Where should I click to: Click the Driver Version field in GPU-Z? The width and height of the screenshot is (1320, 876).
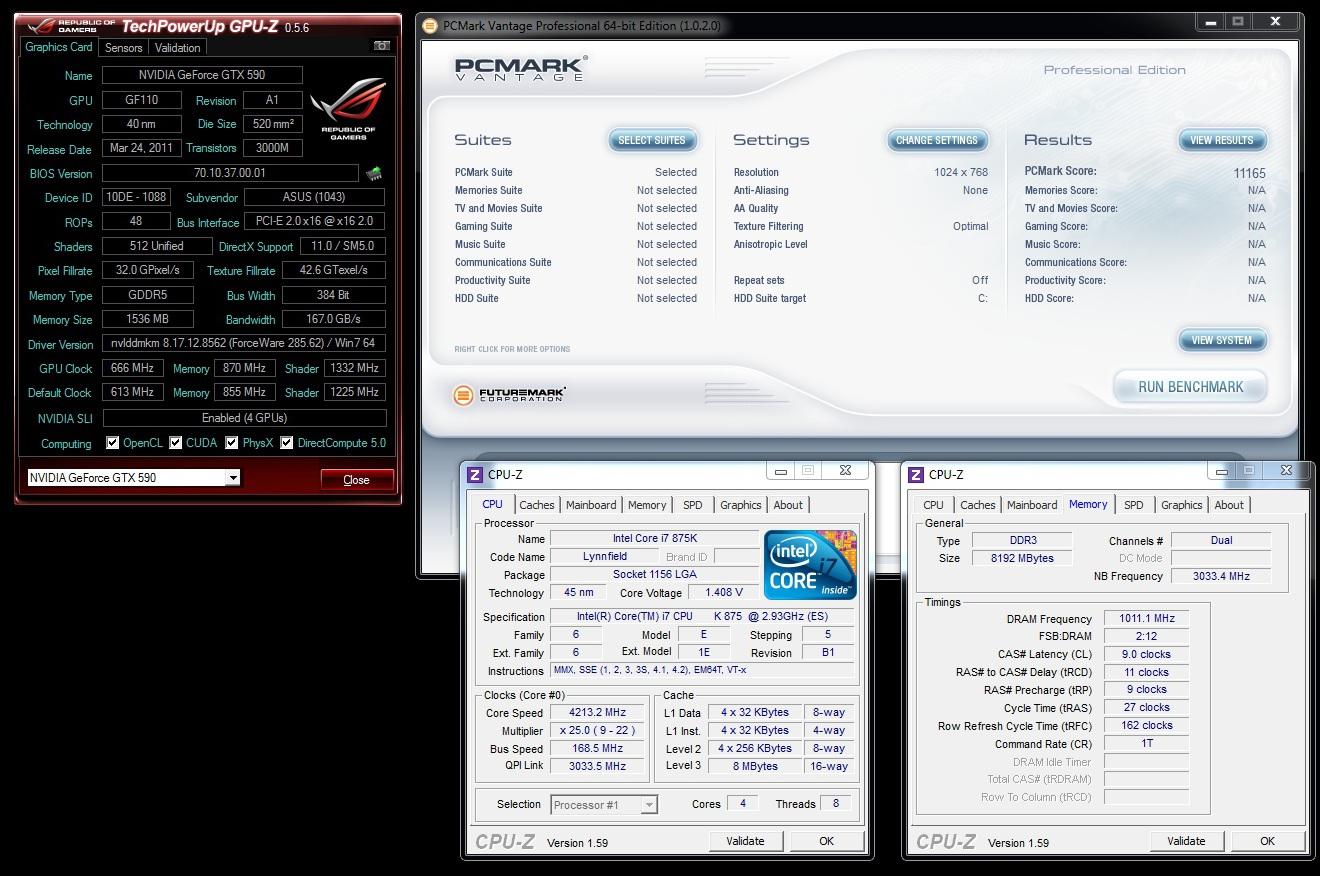[x=244, y=344]
